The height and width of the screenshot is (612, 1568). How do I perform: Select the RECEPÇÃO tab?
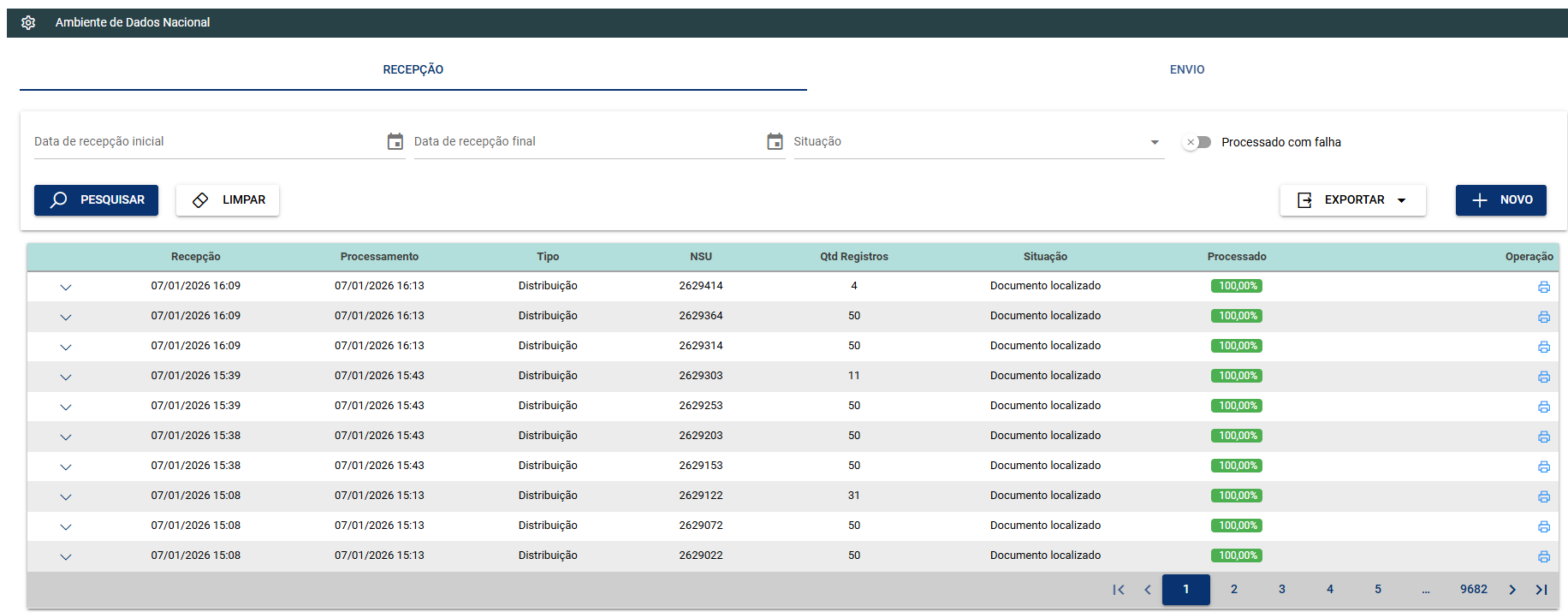[x=413, y=70]
